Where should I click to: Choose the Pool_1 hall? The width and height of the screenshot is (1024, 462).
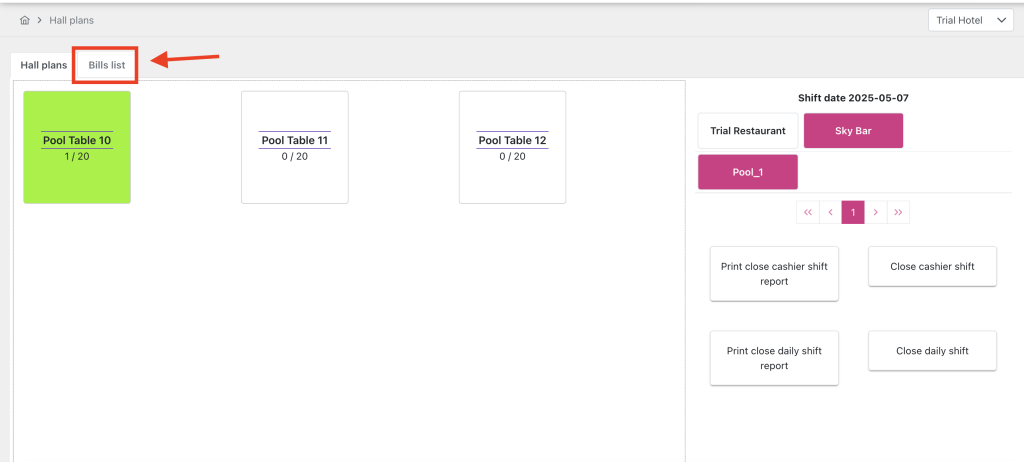(748, 172)
